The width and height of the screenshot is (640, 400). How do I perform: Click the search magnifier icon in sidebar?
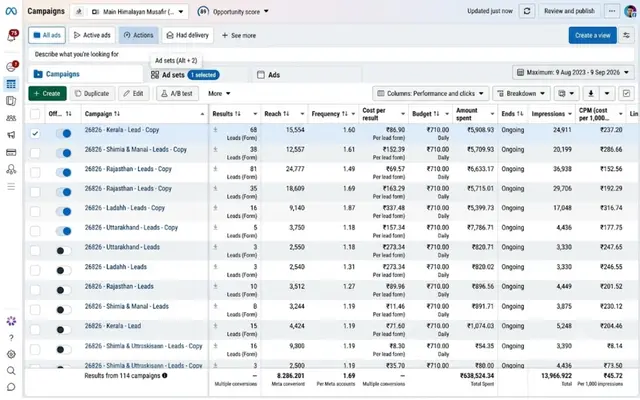click(11, 371)
